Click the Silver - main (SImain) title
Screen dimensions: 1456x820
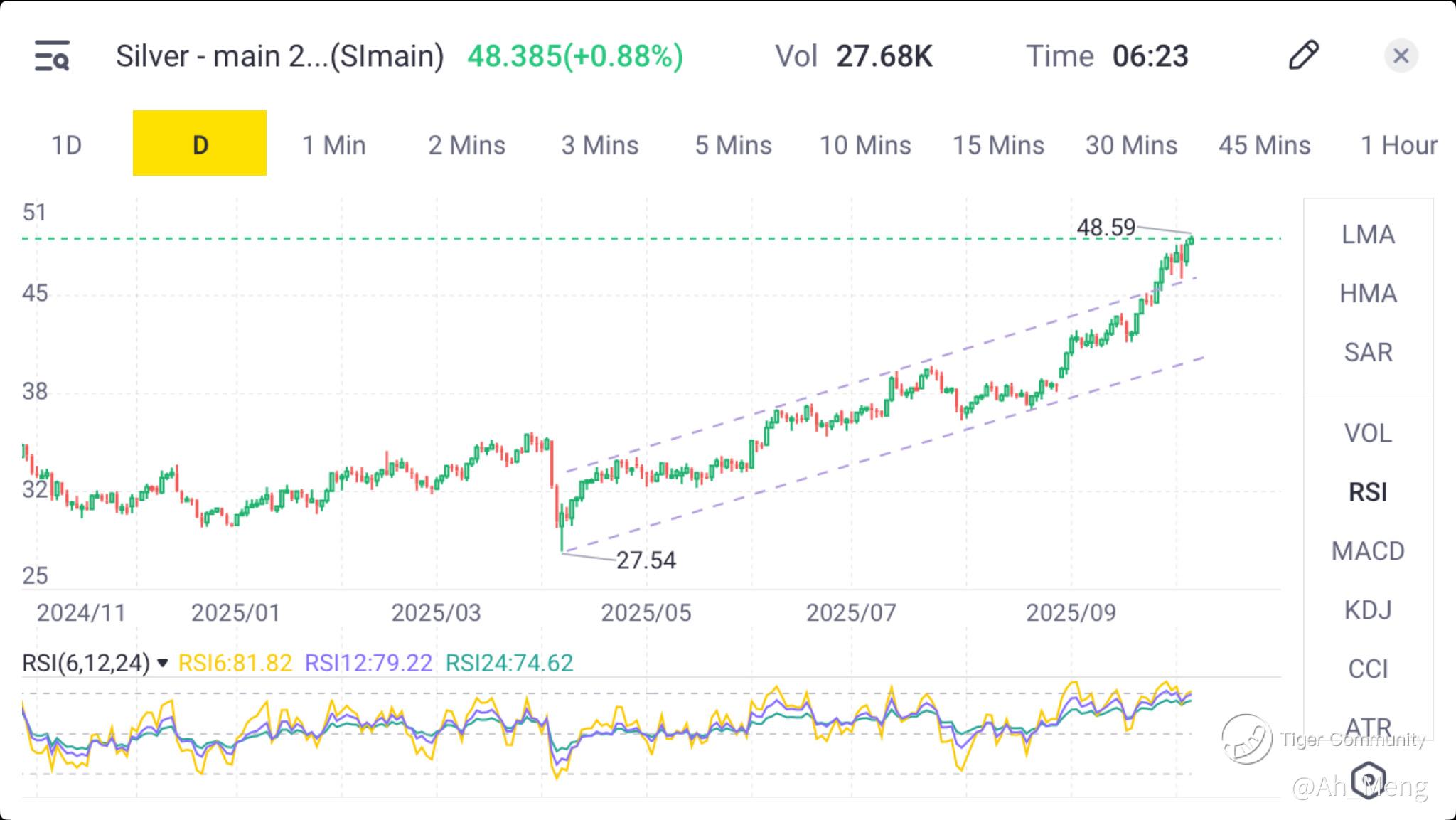279,56
